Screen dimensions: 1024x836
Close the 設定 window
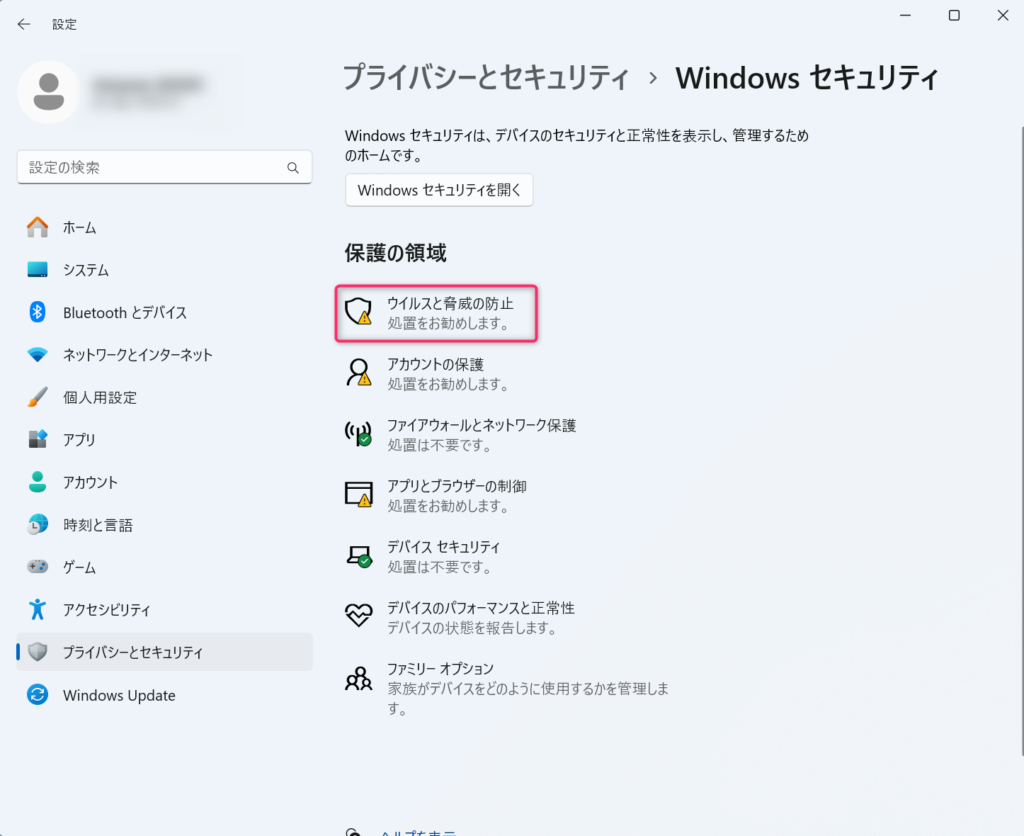tap(1003, 15)
